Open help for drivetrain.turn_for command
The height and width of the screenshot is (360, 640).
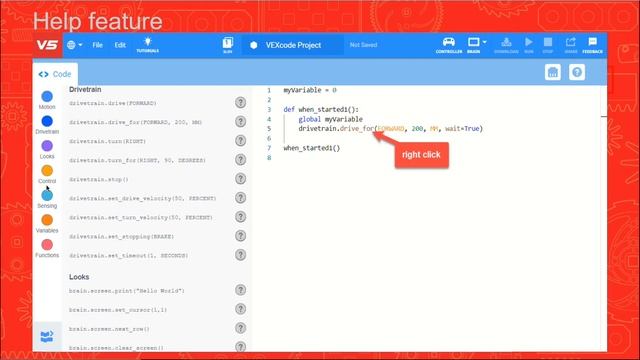(x=240, y=160)
